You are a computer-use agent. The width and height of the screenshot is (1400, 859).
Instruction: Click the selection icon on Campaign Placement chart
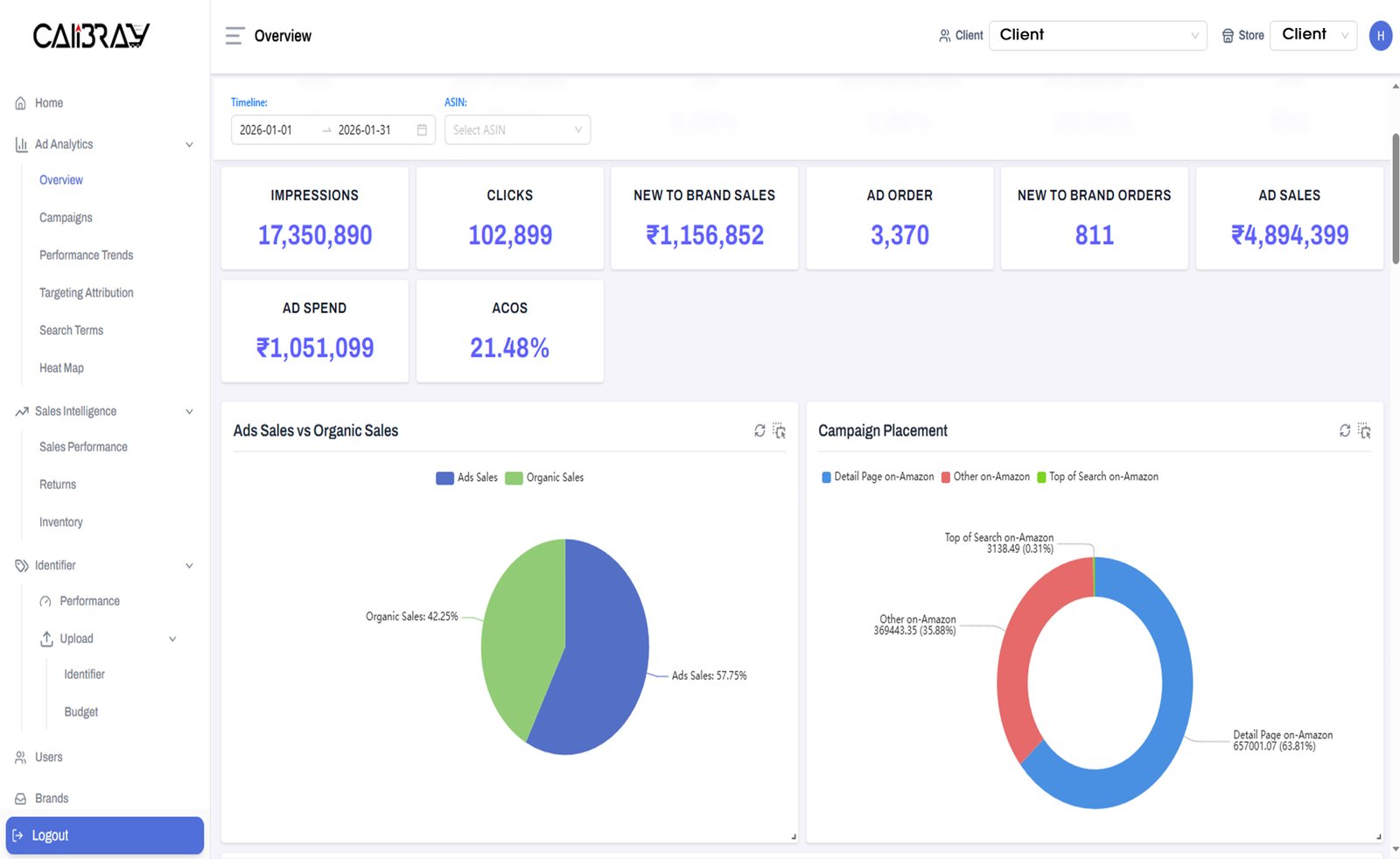coord(1364,431)
